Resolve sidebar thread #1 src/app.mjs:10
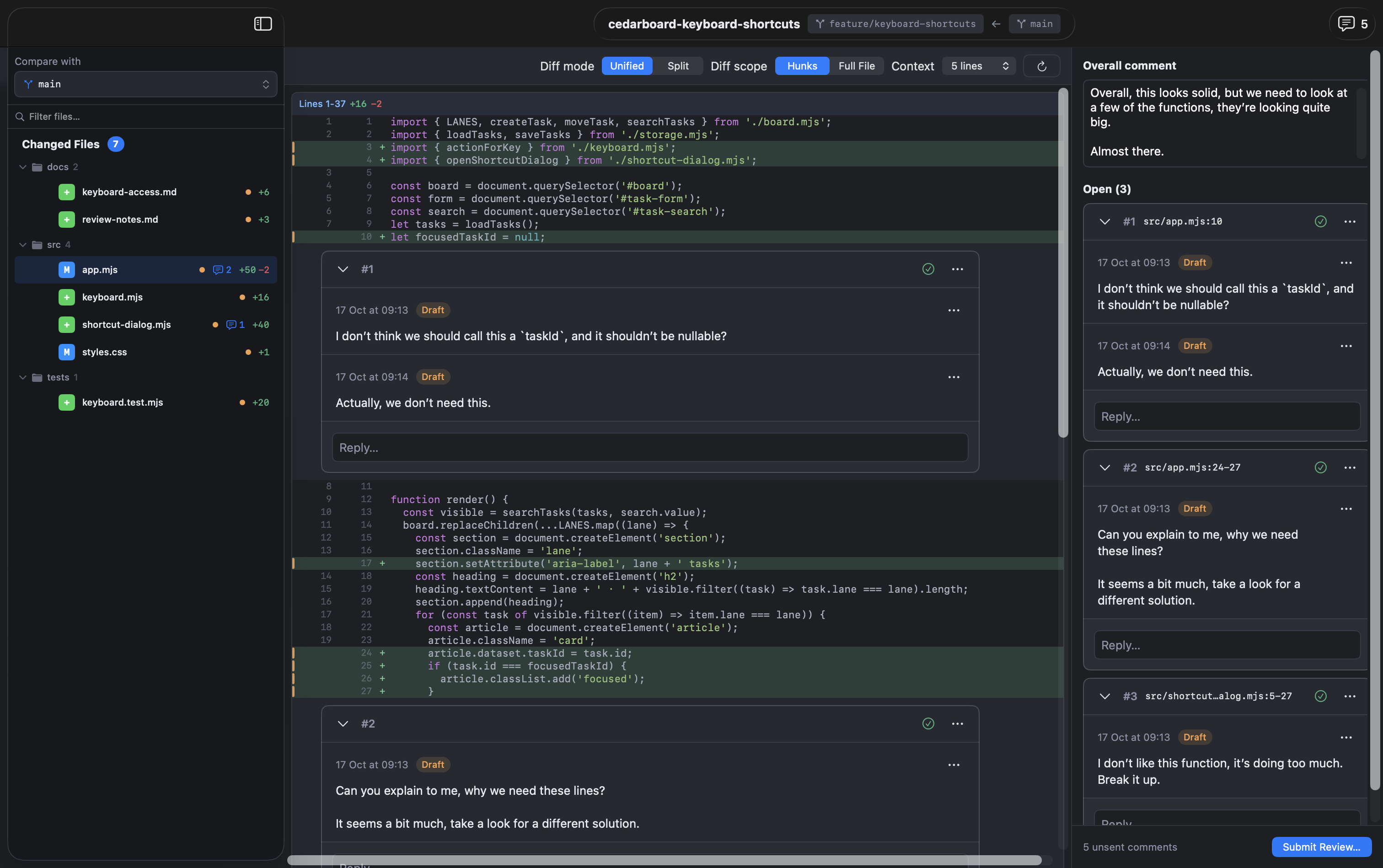The image size is (1383, 868). (1320, 222)
